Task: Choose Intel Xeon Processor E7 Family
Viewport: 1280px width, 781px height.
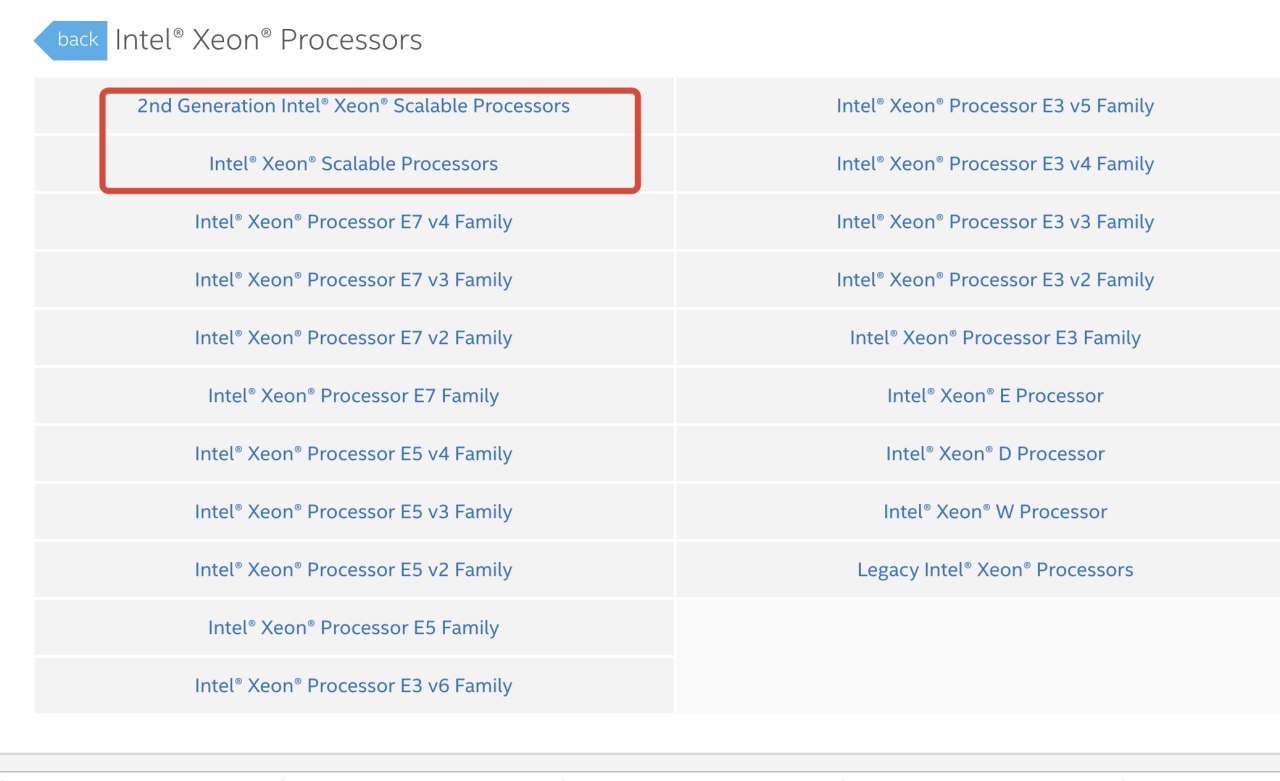Action: click(x=353, y=396)
